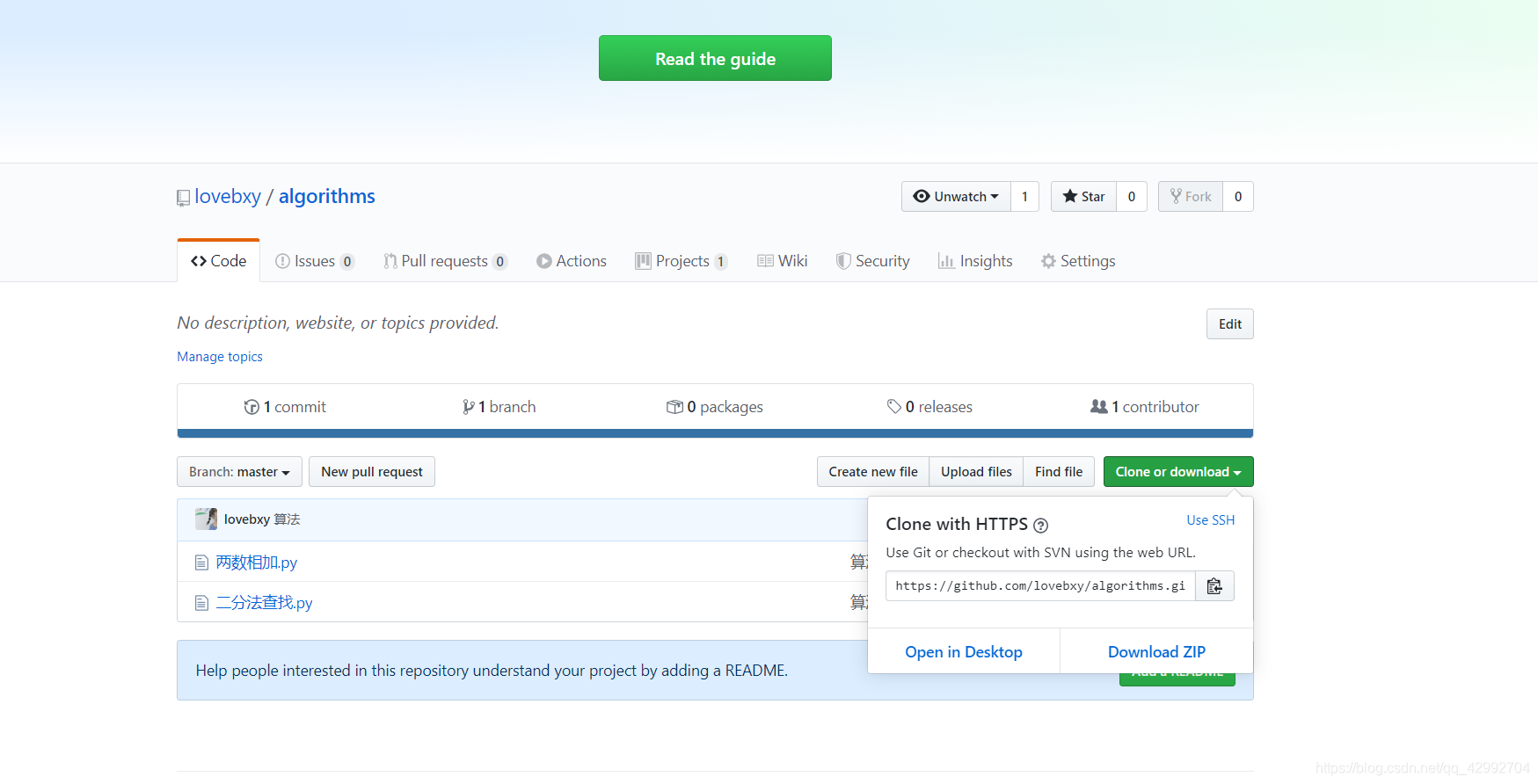Open the 0 releases link
Image resolution: width=1538 pixels, height=784 pixels.
click(929, 407)
